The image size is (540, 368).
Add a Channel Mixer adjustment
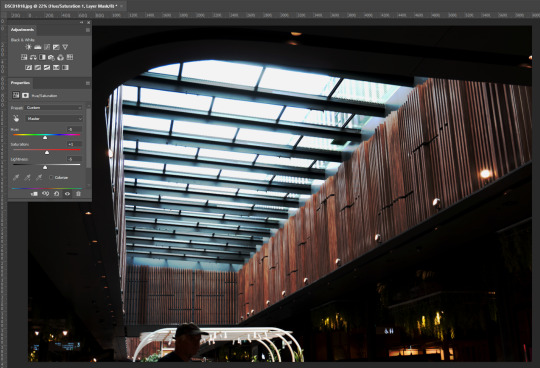click(61, 57)
